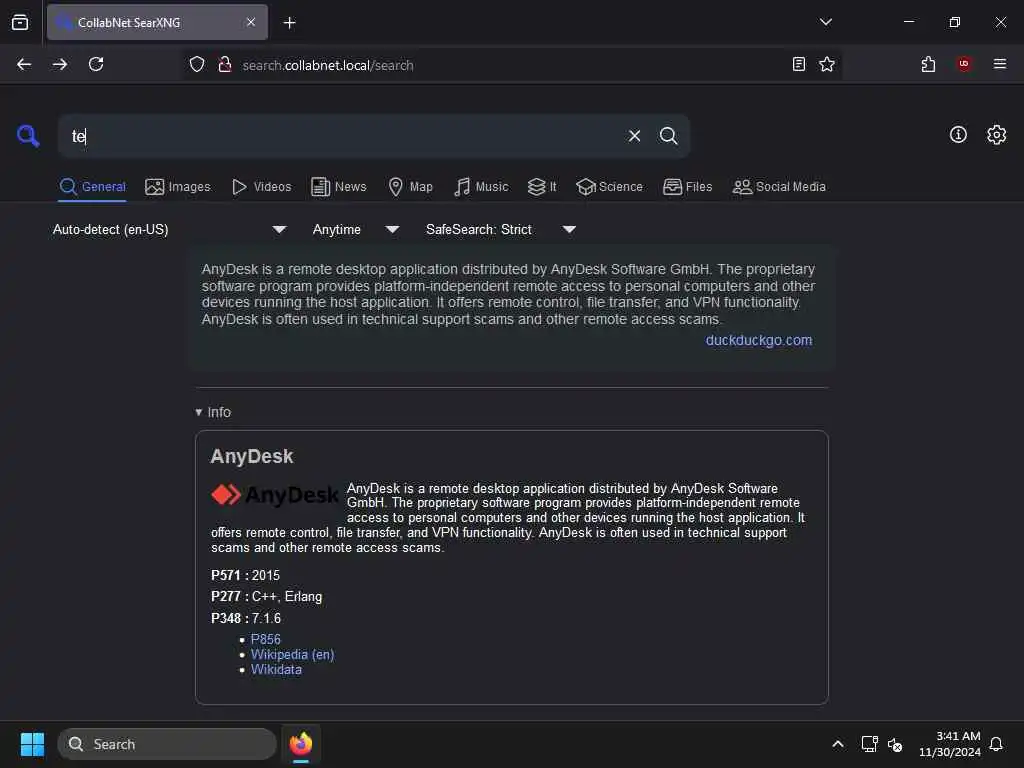Click the site security lock icon
This screenshot has width=1024, height=768.
(x=225, y=64)
